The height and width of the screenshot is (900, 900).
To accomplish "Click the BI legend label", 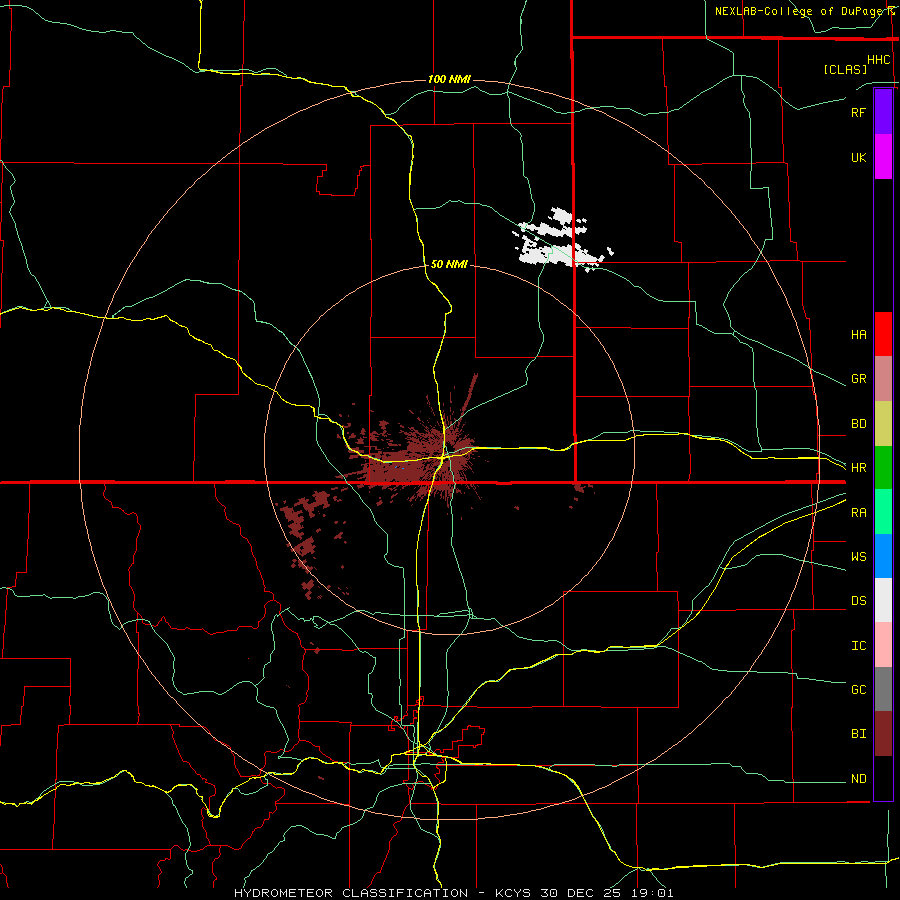I will pyautogui.click(x=858, y=734).
